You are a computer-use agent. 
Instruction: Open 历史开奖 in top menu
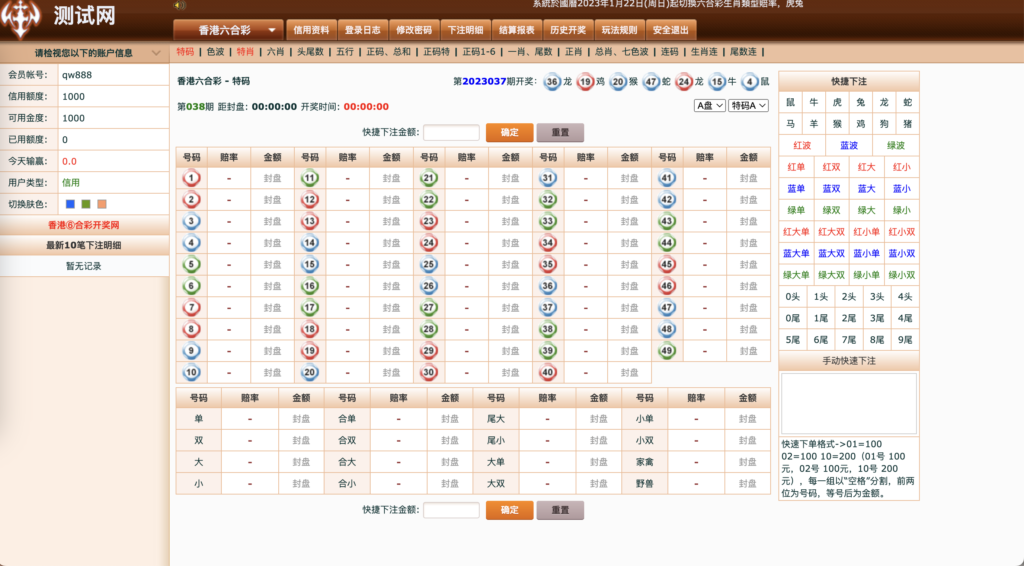click(x=568, y=30)
